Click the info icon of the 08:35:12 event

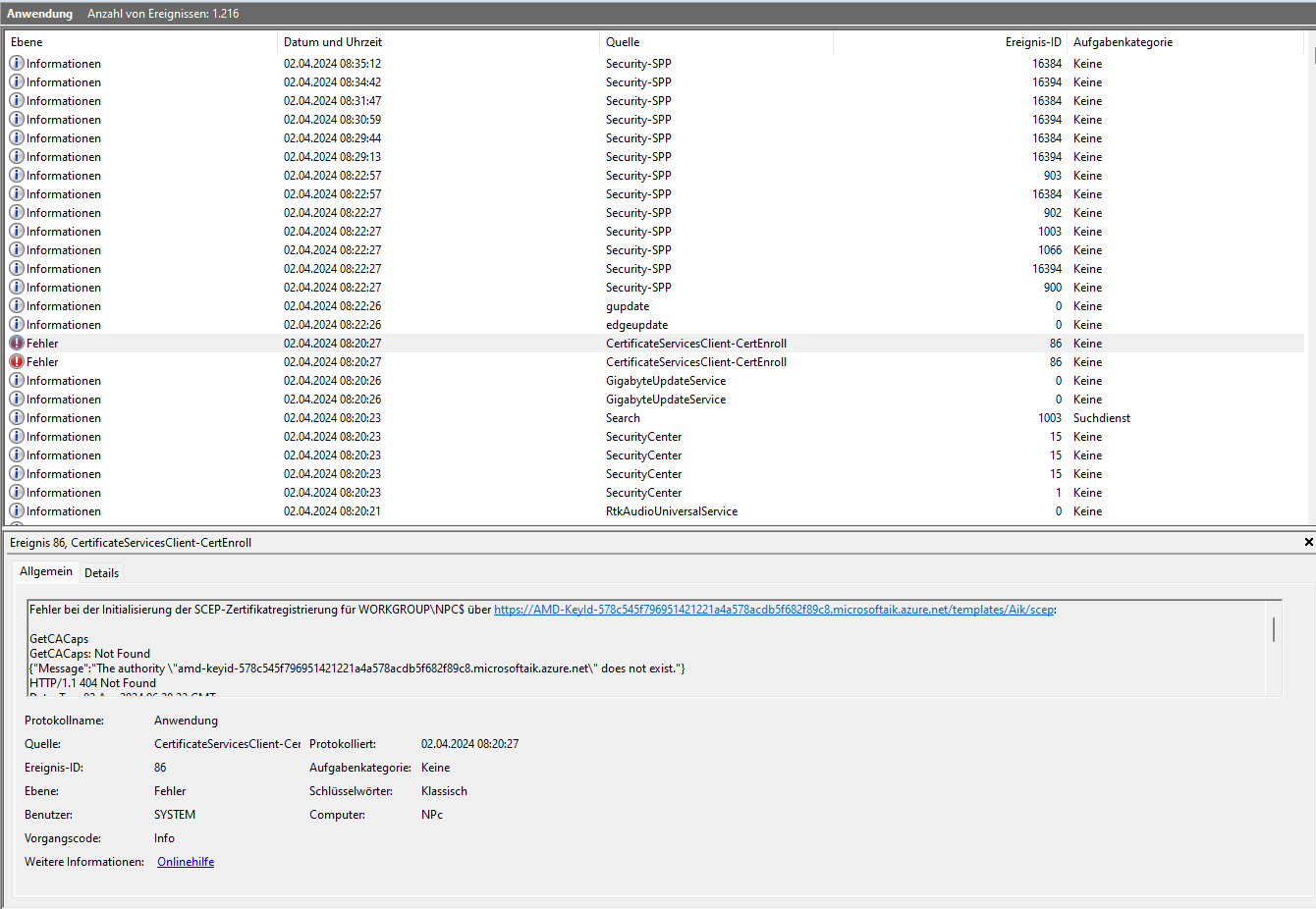pos(17,63)
